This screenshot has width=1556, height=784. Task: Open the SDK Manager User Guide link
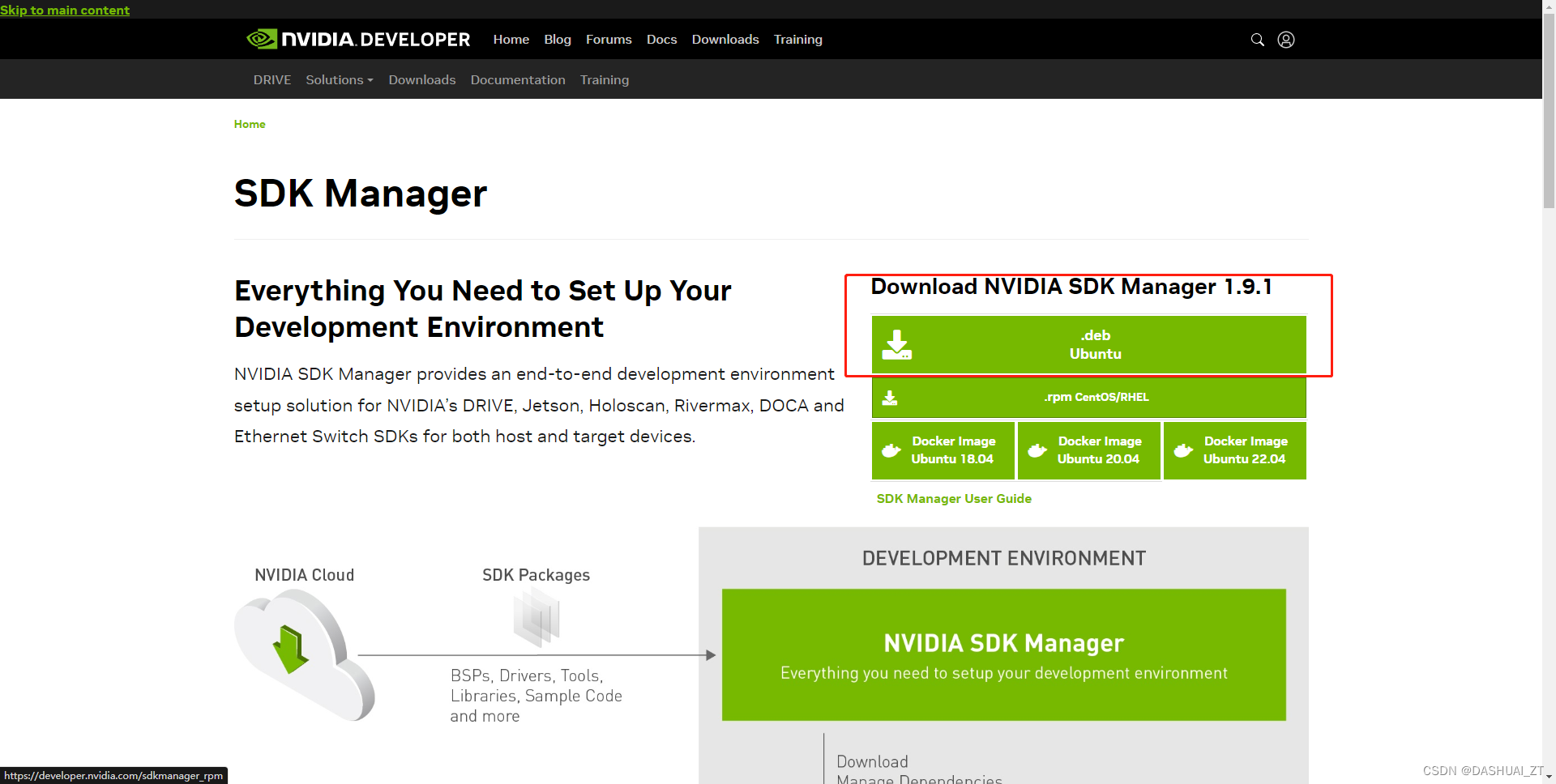click(x=954, y=499)
